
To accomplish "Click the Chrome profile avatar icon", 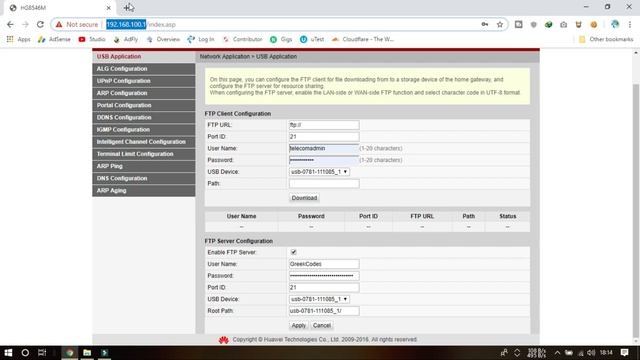I will click(615, 24).
